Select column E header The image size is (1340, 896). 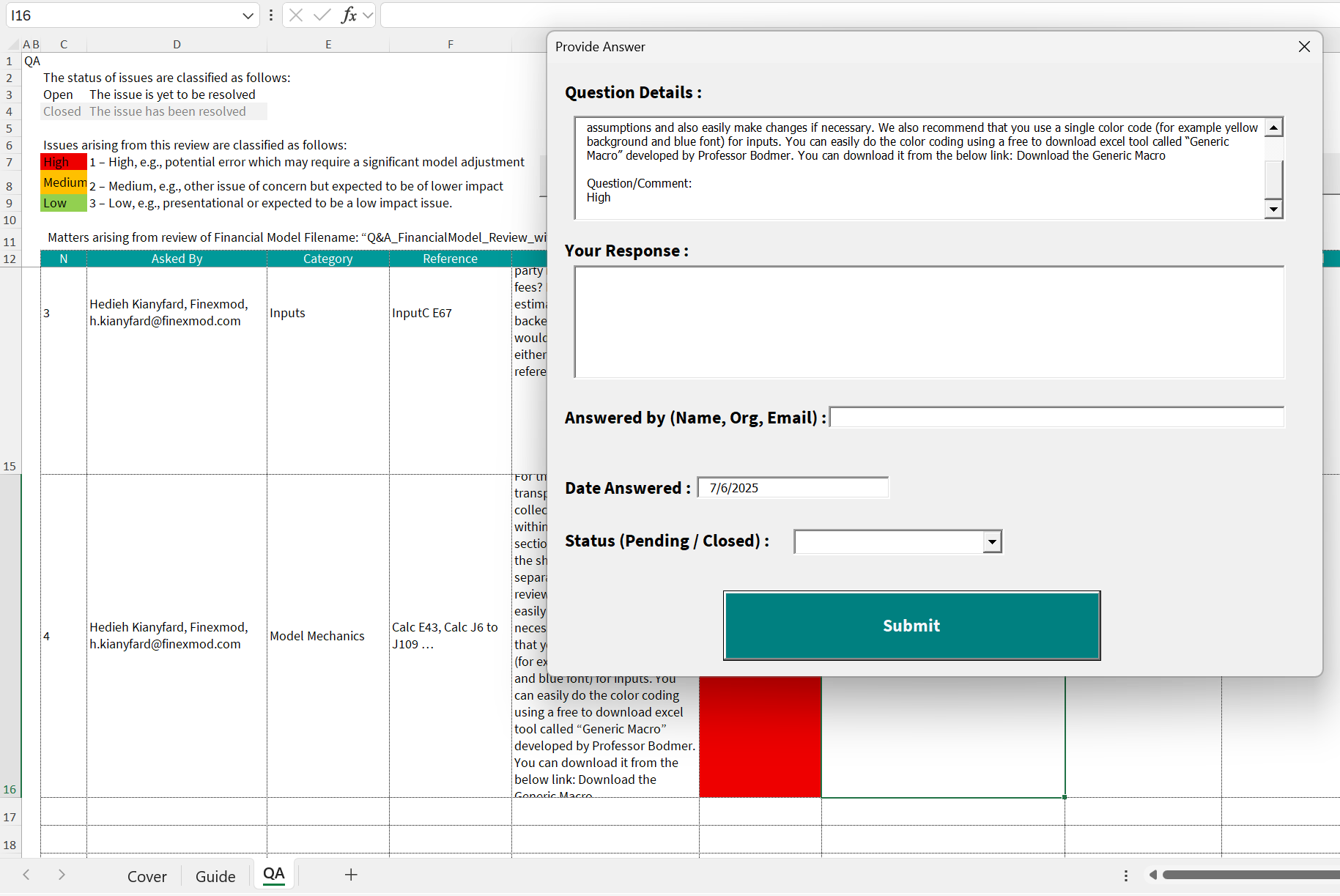[x=328, y=45]
